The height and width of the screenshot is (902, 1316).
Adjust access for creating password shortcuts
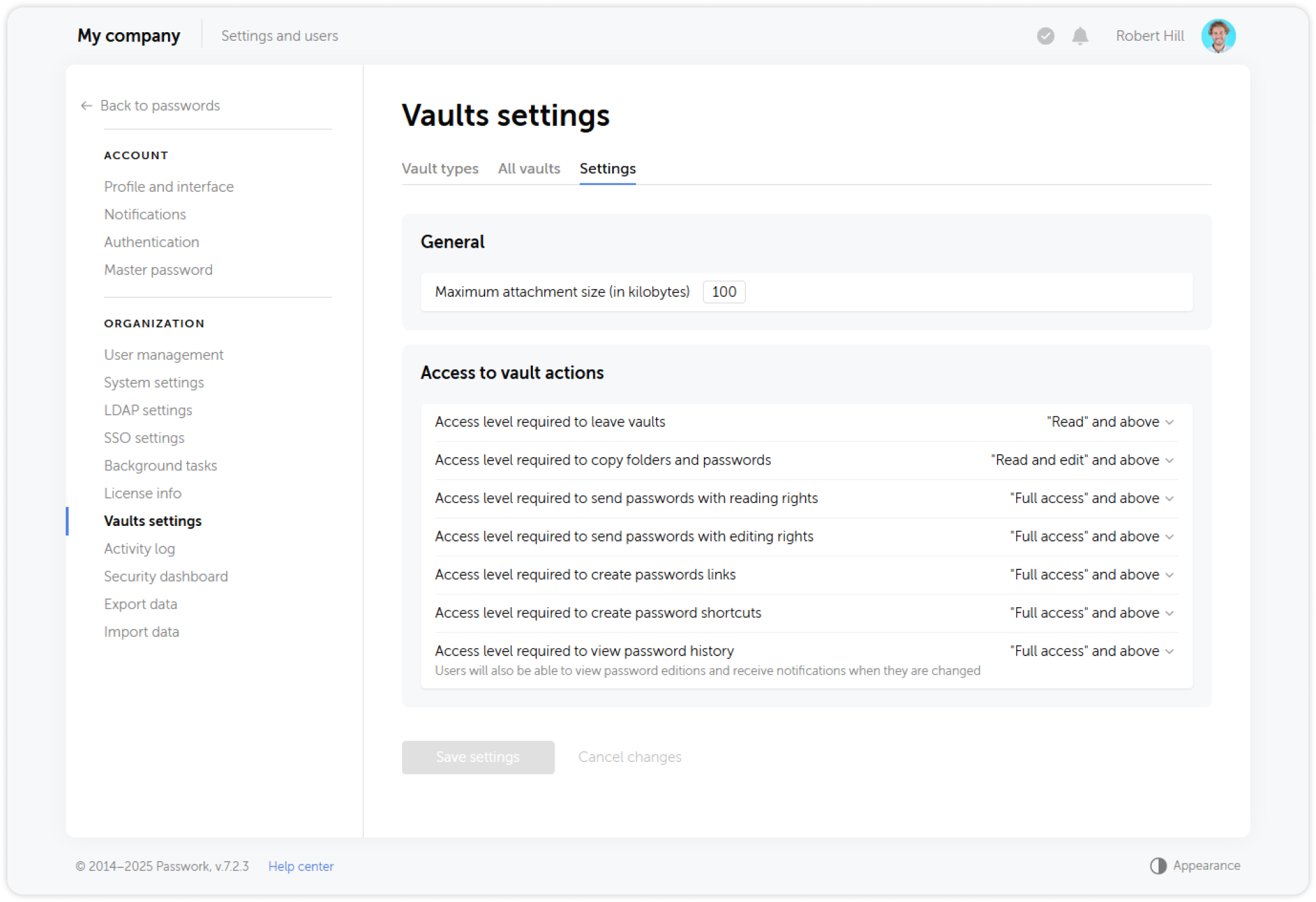[x=1091, y=612]
